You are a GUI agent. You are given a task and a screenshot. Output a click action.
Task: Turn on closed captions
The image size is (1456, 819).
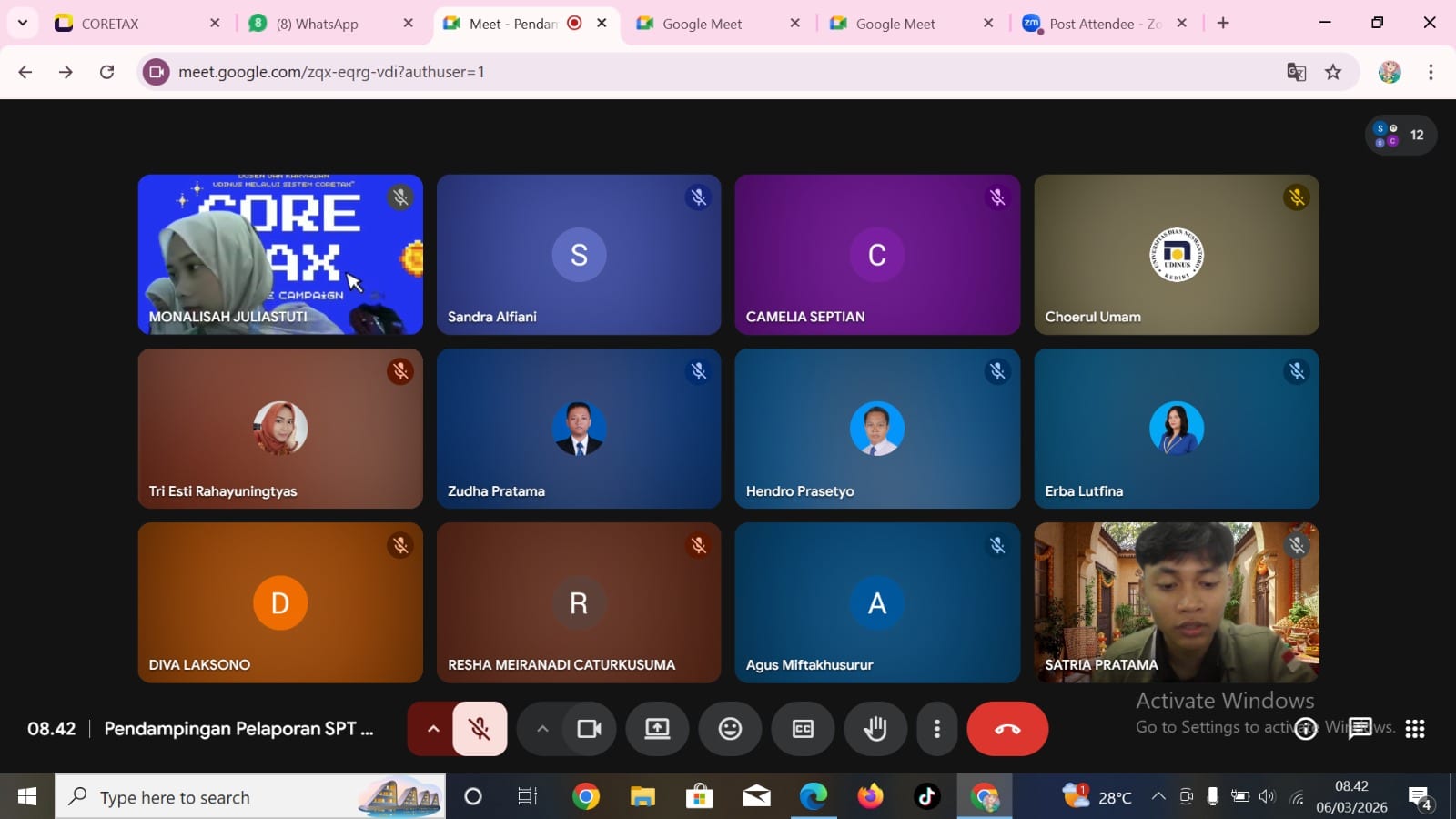coord(803,729)
